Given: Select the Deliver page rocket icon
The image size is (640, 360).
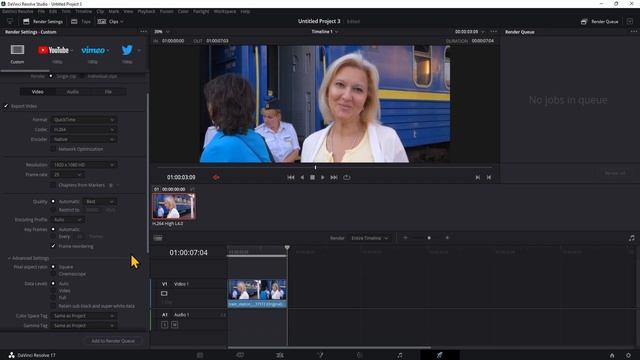Looking at the screenshot, I should click(440, 355).
